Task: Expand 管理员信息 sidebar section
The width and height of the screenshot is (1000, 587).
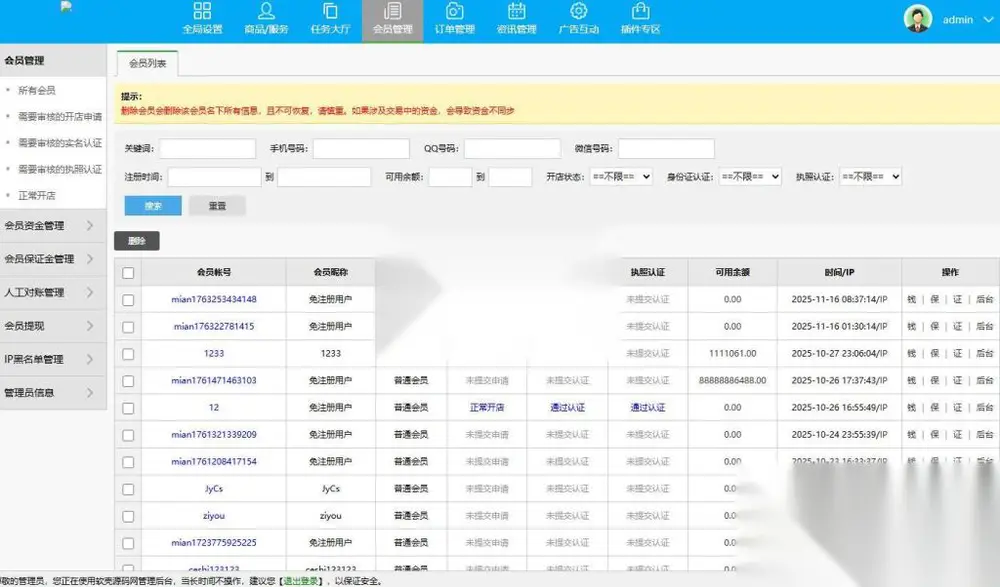Action: pyautogui.click(x=53, y=392)
